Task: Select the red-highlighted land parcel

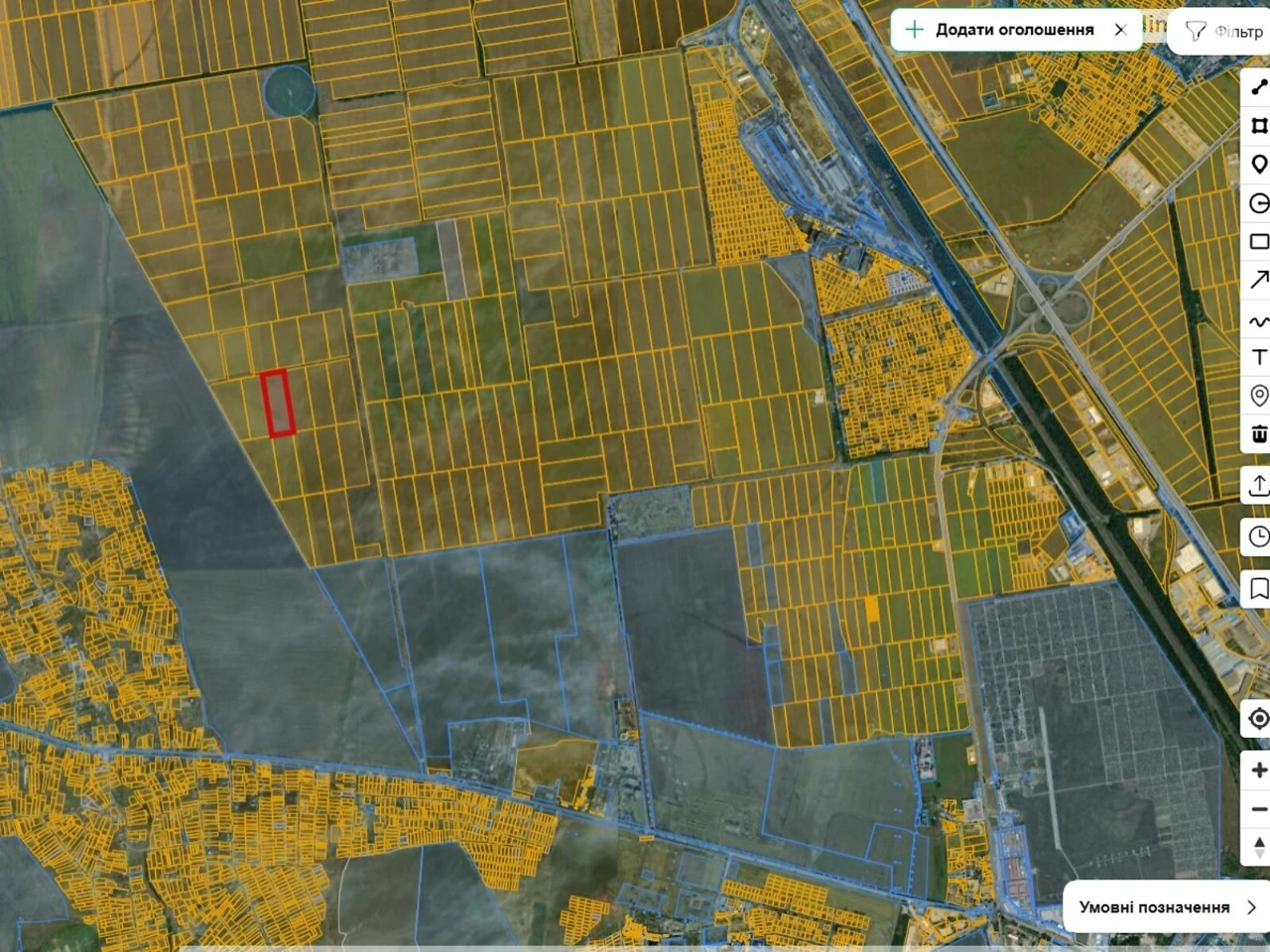Action: tap(278, 403)
